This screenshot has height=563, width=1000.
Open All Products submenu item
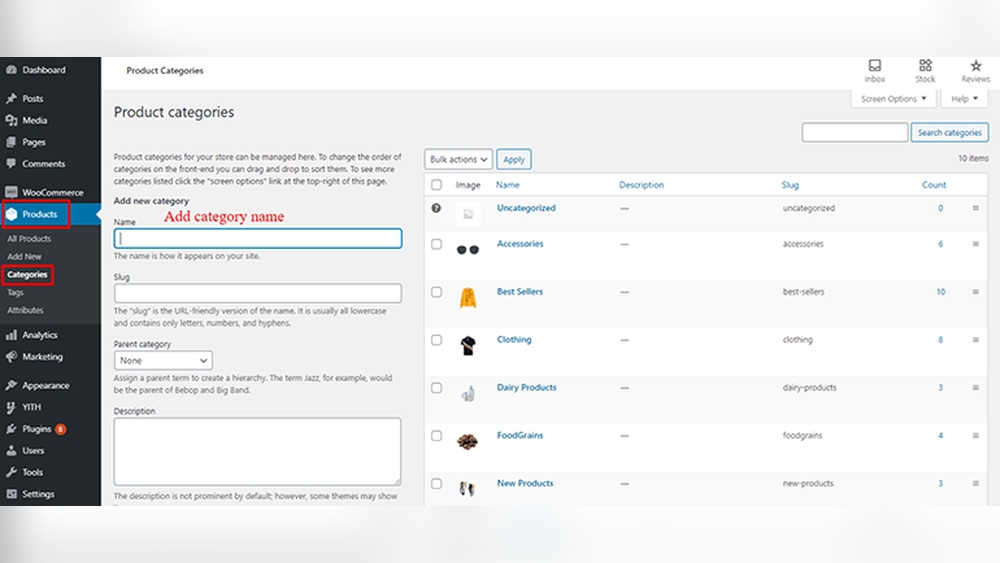click(x=29, y=238)
